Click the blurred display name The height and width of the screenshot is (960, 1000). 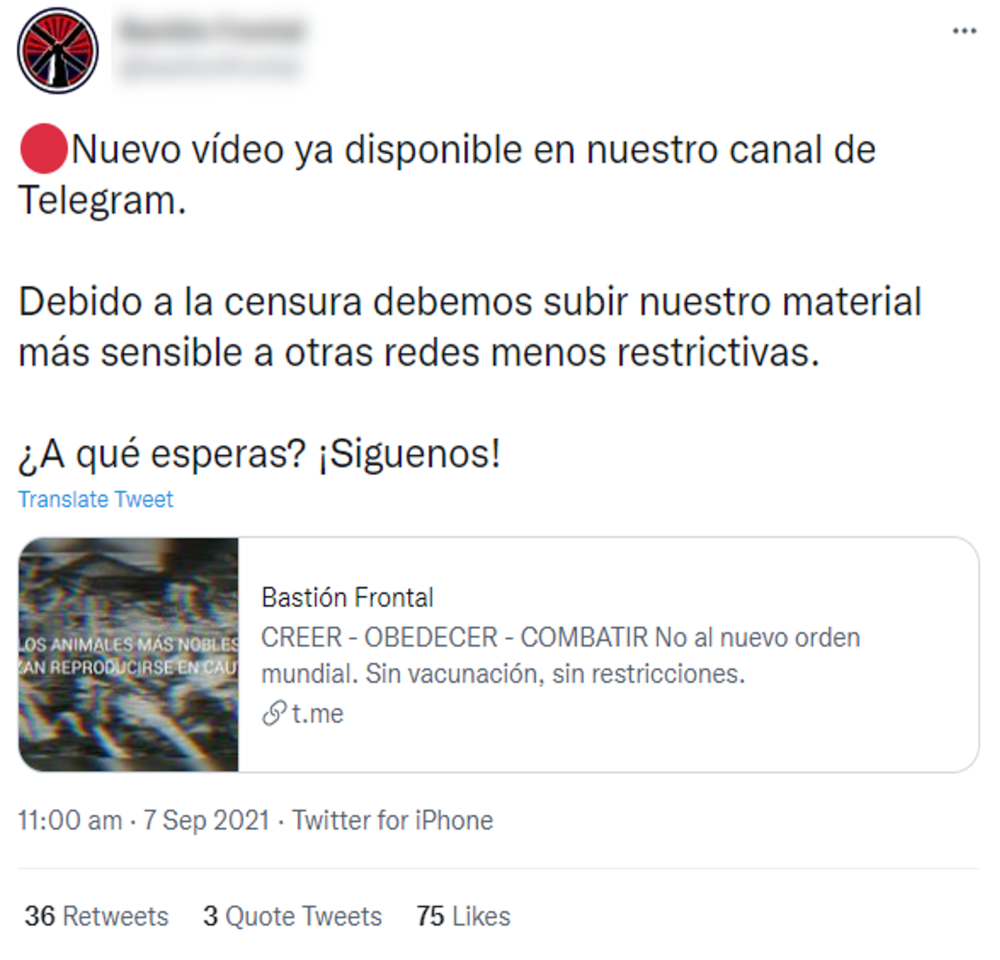tap(212, 30)
